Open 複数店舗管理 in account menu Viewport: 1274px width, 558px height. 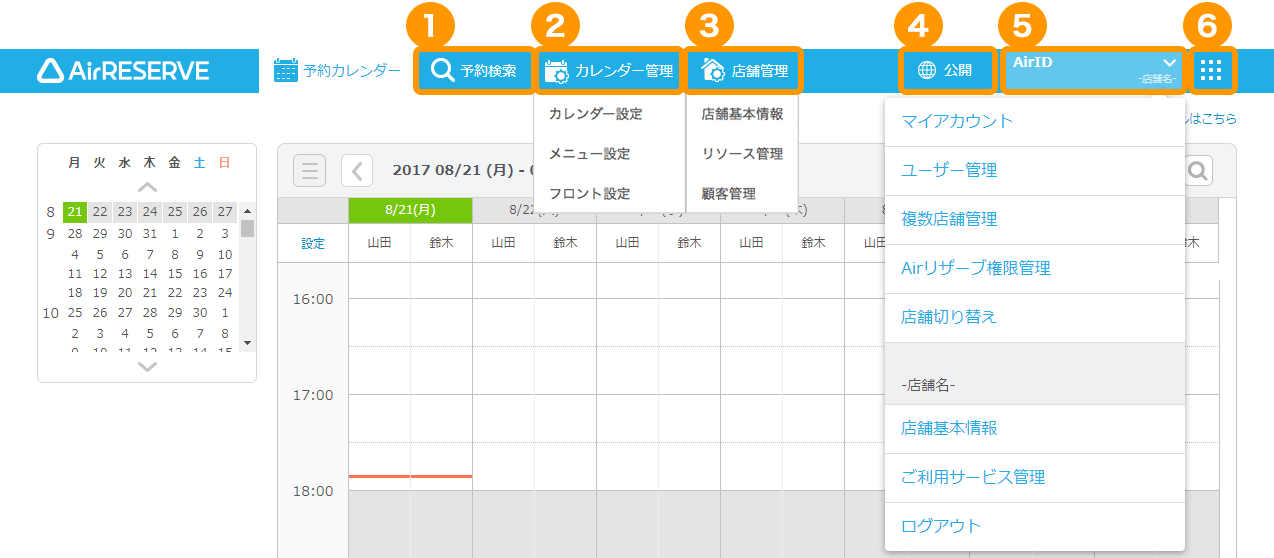coord(1035,219)
